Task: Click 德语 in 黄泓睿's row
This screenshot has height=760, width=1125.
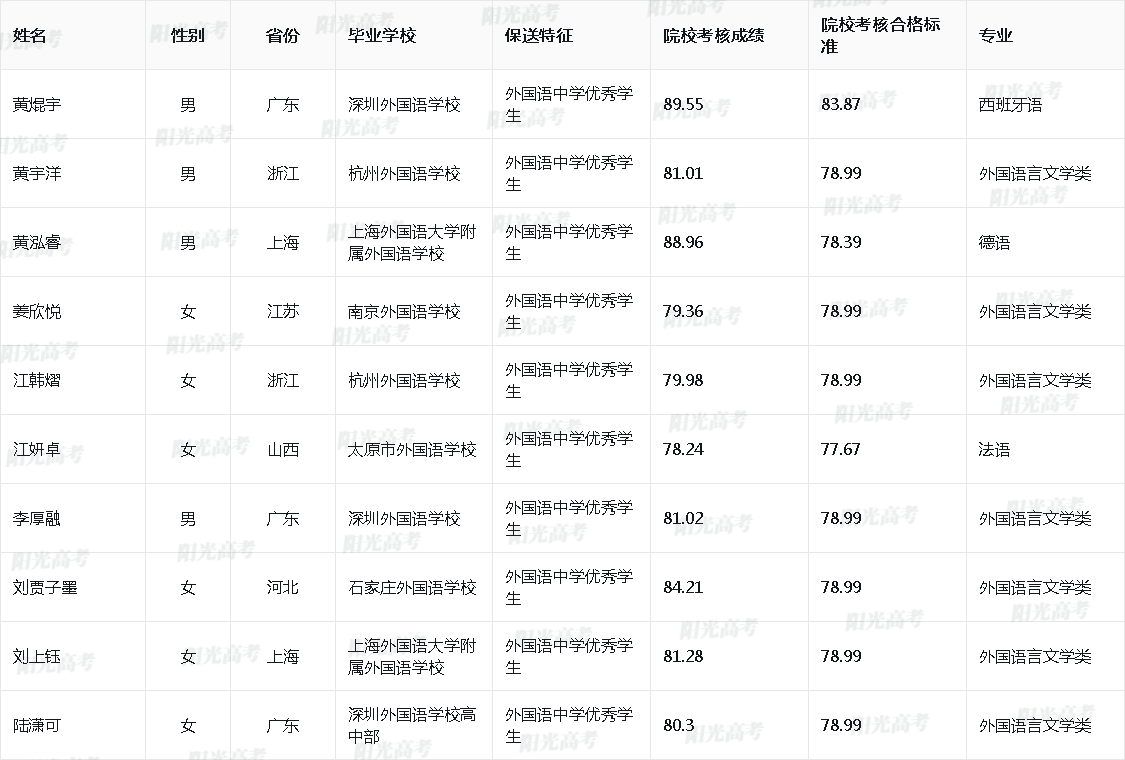Action: click(x=995, y=242)
